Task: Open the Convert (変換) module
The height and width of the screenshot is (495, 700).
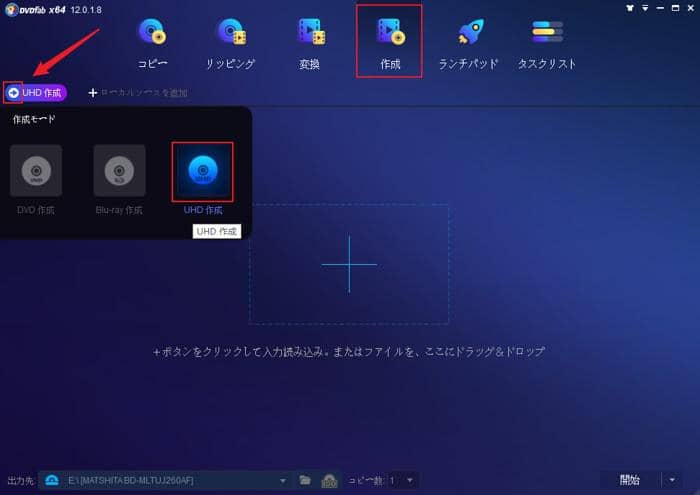Action: coord(310,43)
